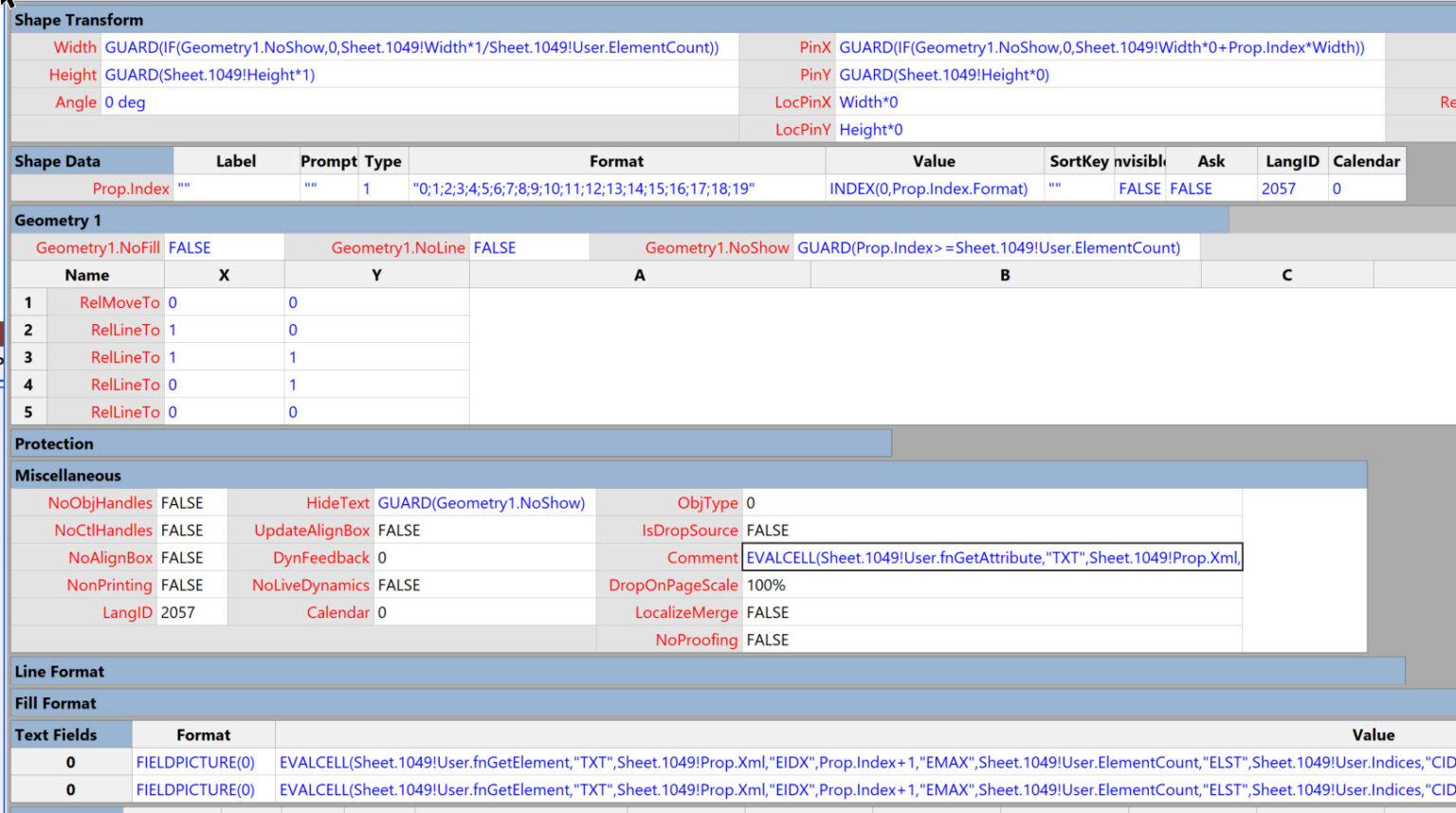Toggle the Geometry1.NoLine FALSE value

point(531,246)
